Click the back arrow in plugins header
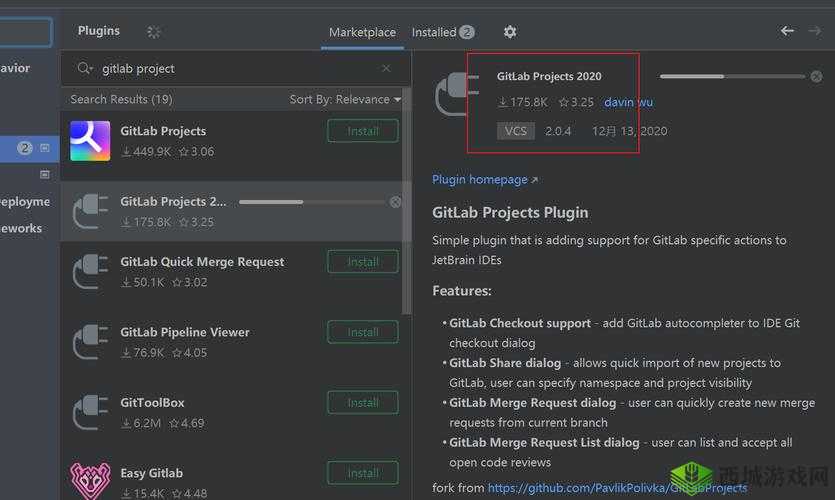Viewport: 835px width, 500px height. (x=787, y=31)
